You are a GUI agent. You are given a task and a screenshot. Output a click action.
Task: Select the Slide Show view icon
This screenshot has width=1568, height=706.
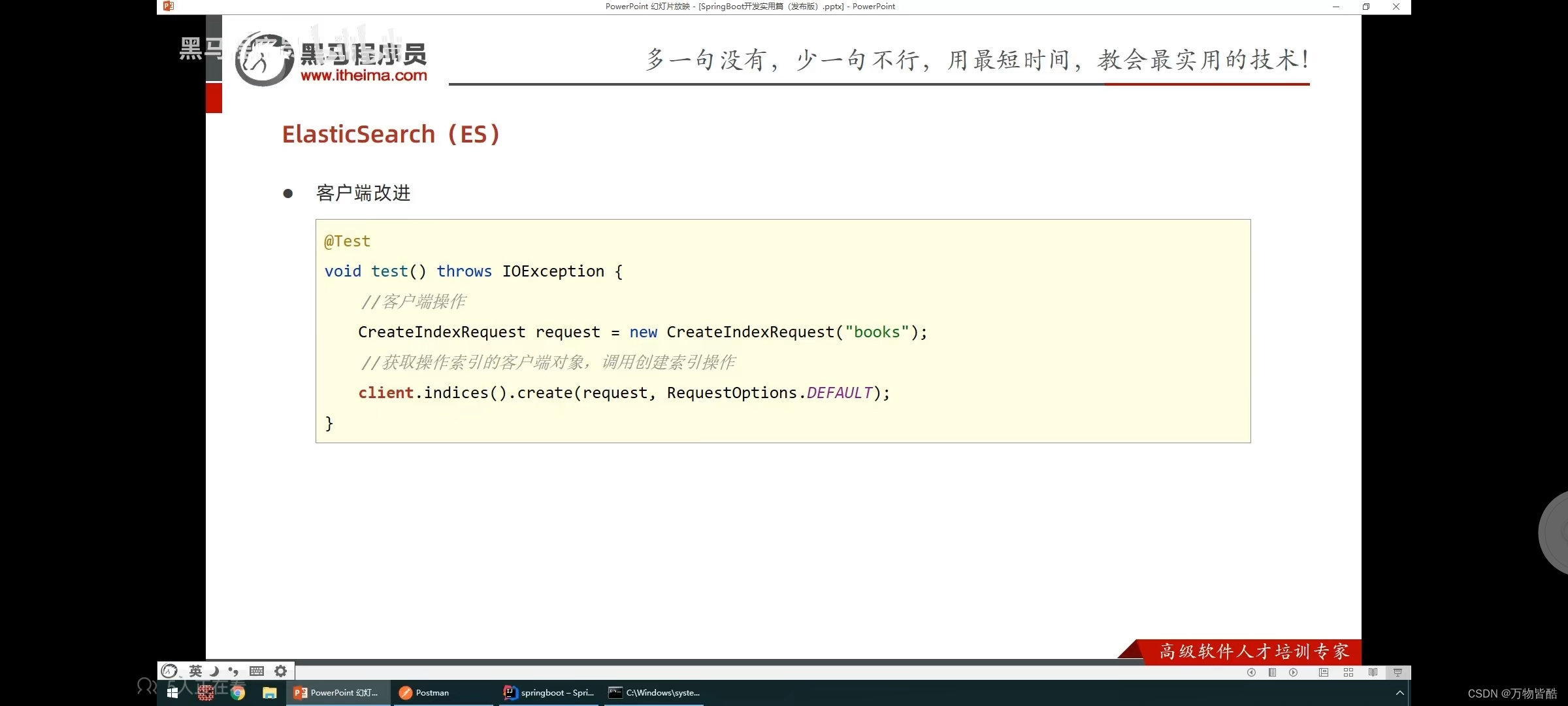tap(1397, 672)
